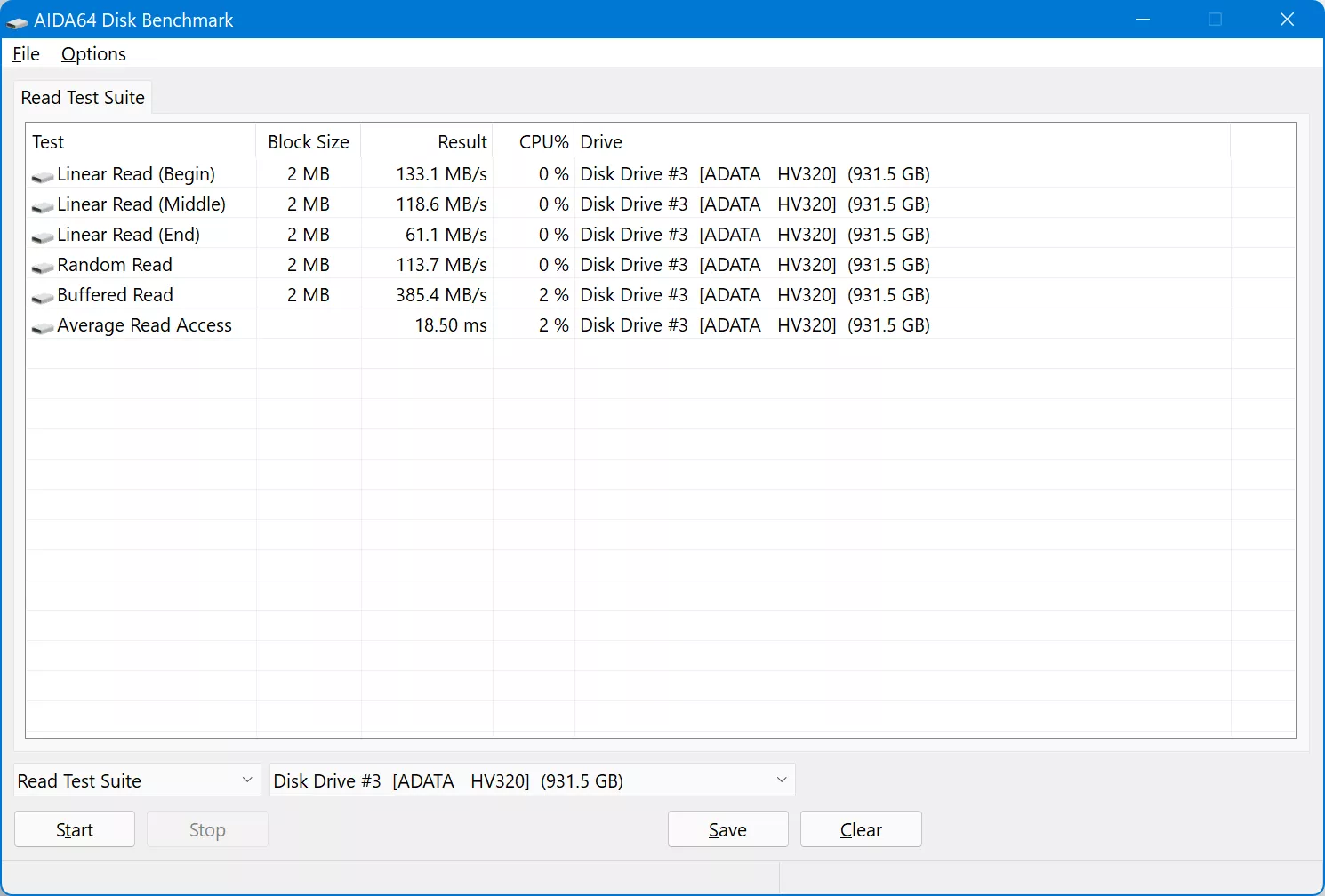Click the AIDA64 disk icon in title bar

click(17, 20)
